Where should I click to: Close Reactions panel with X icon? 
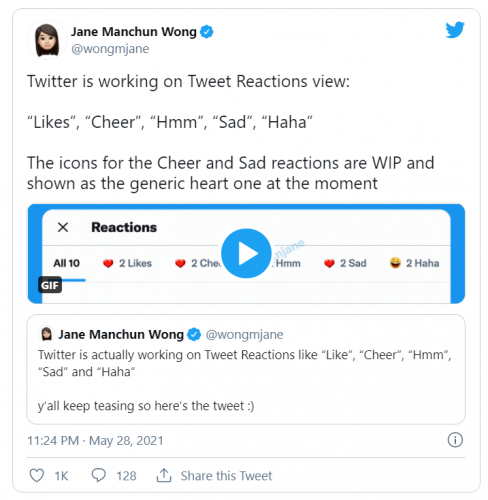tap(63, 227)
